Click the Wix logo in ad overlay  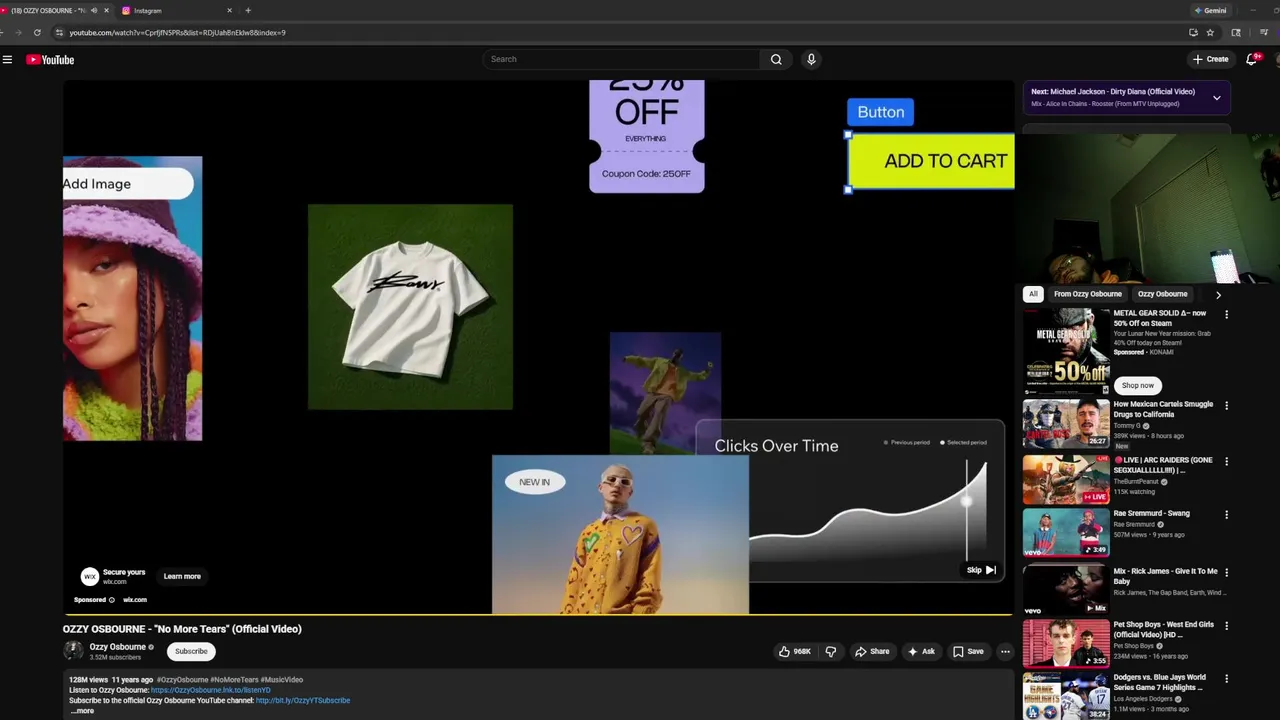point(89,577)
